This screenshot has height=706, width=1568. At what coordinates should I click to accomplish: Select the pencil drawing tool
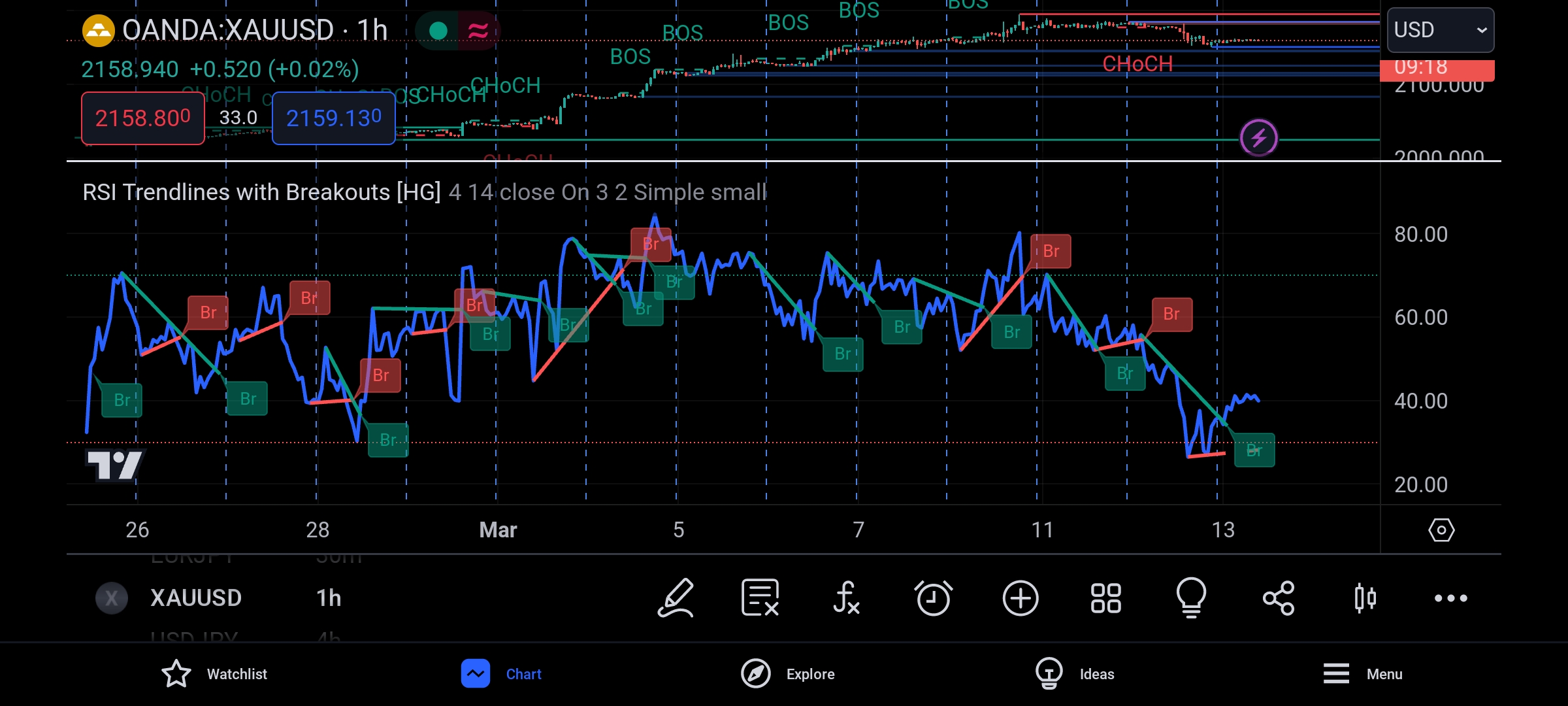tap(676, 597)
